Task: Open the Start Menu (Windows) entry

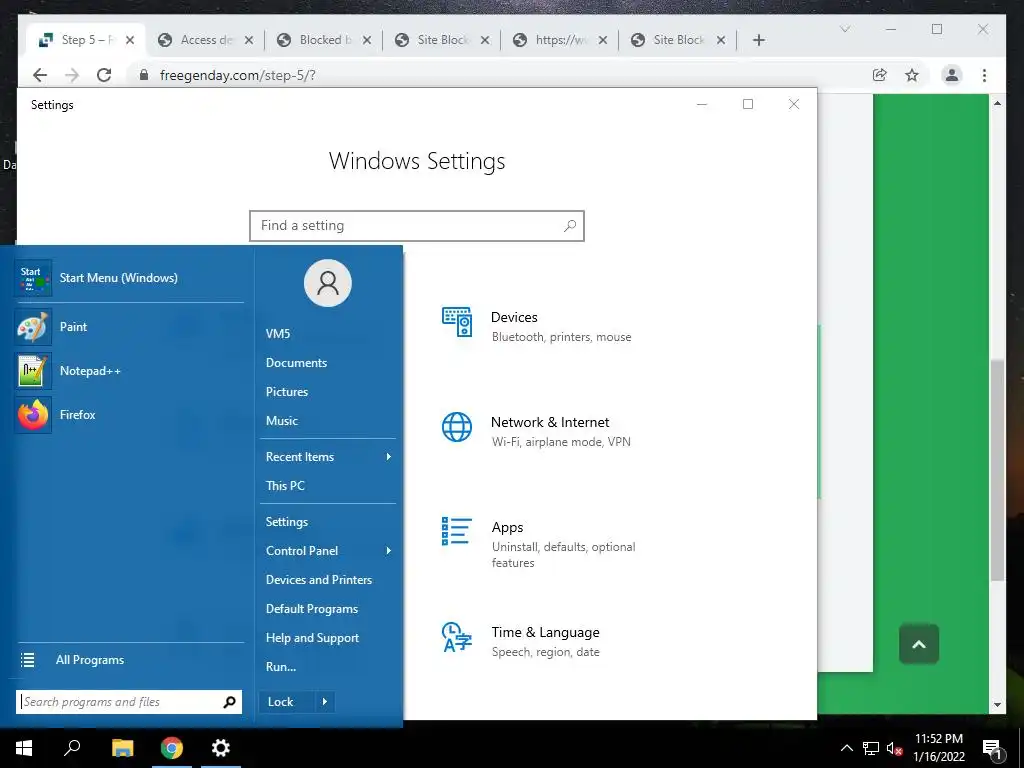Action: [129, 278]
